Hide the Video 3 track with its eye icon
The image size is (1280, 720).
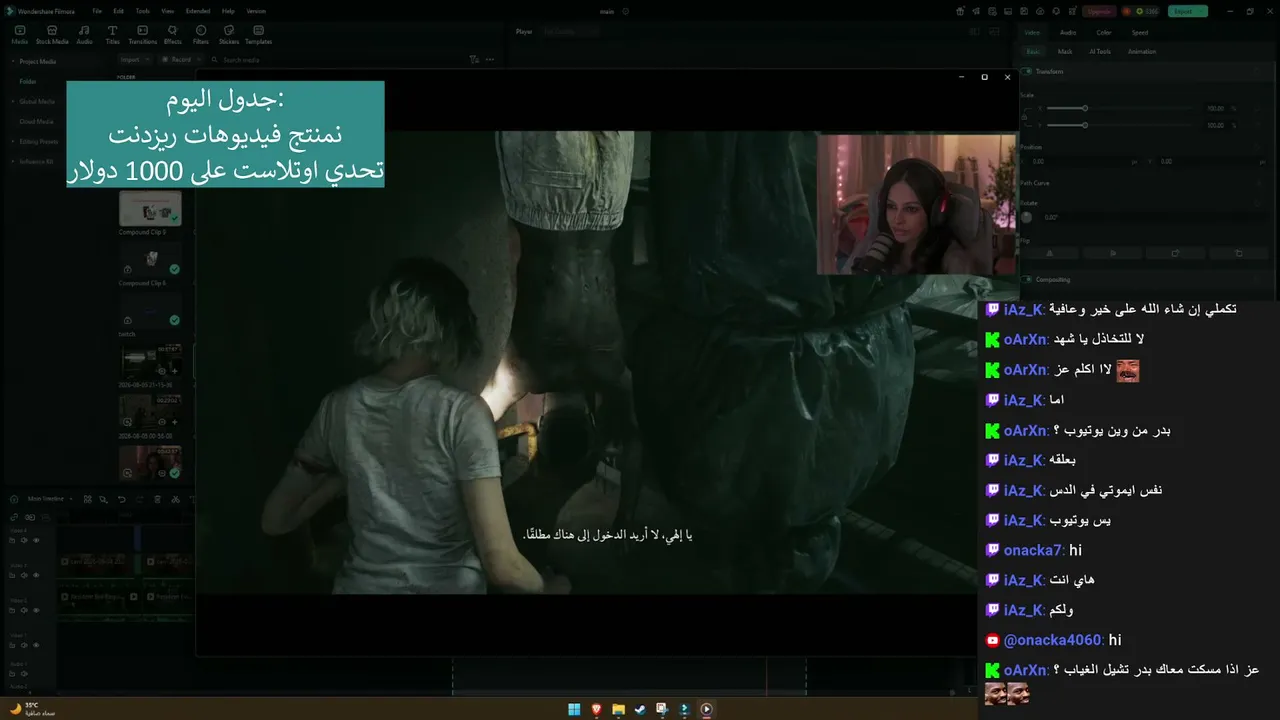tap(36, 575)
